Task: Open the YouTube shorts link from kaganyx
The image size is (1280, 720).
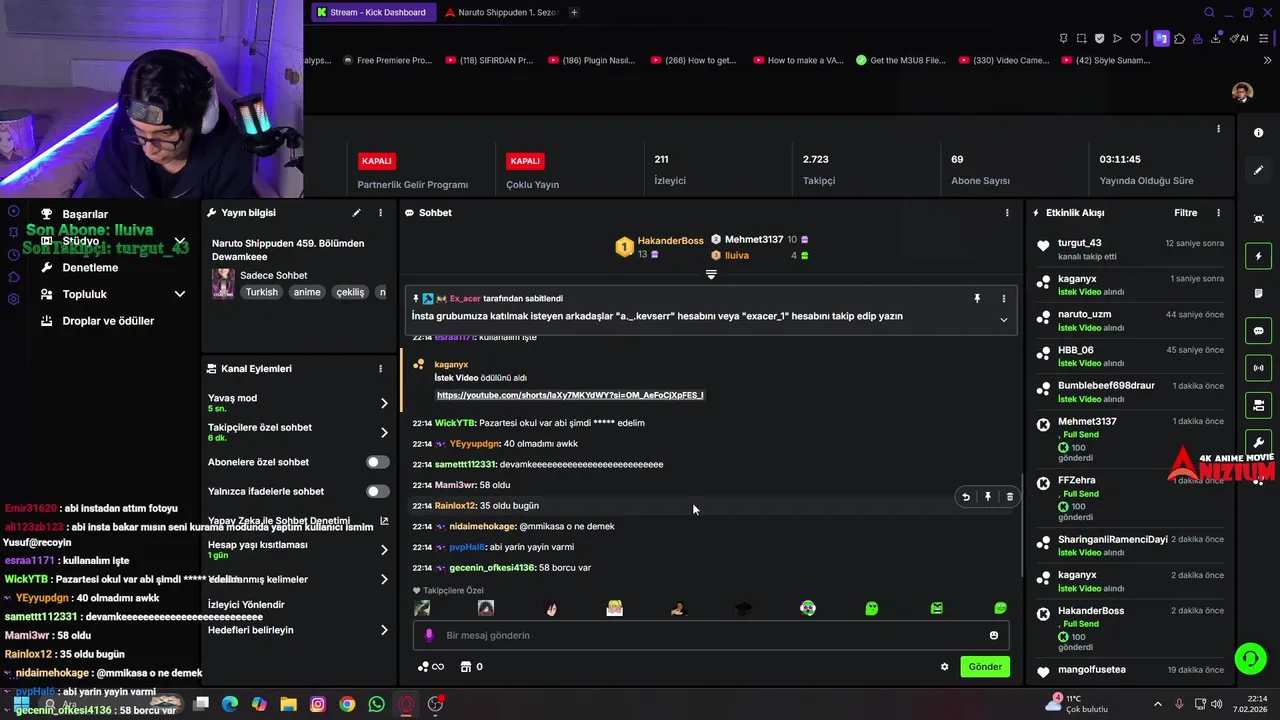Action: coord(570,395)
